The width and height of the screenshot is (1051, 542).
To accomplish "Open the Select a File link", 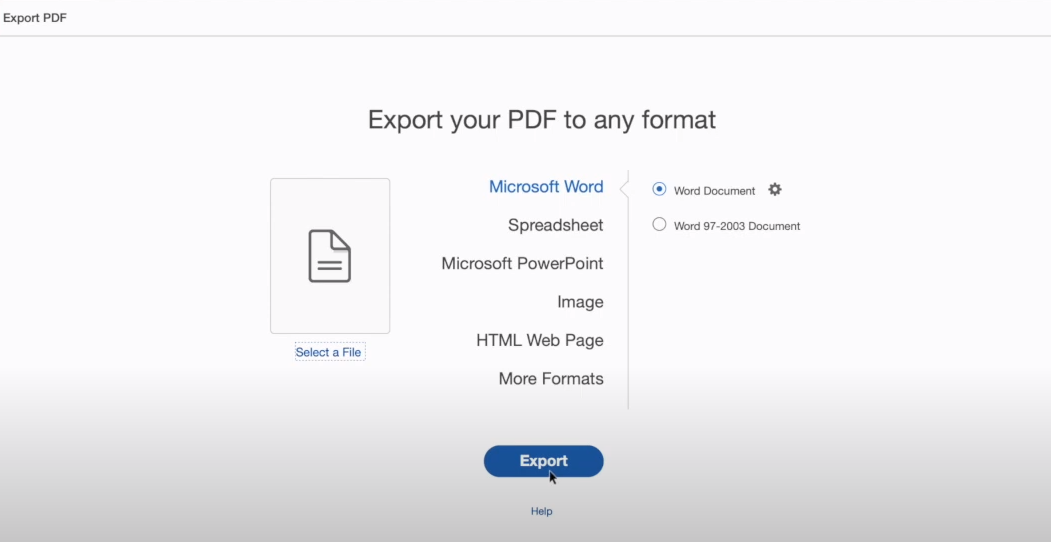I will coord(328,352).
